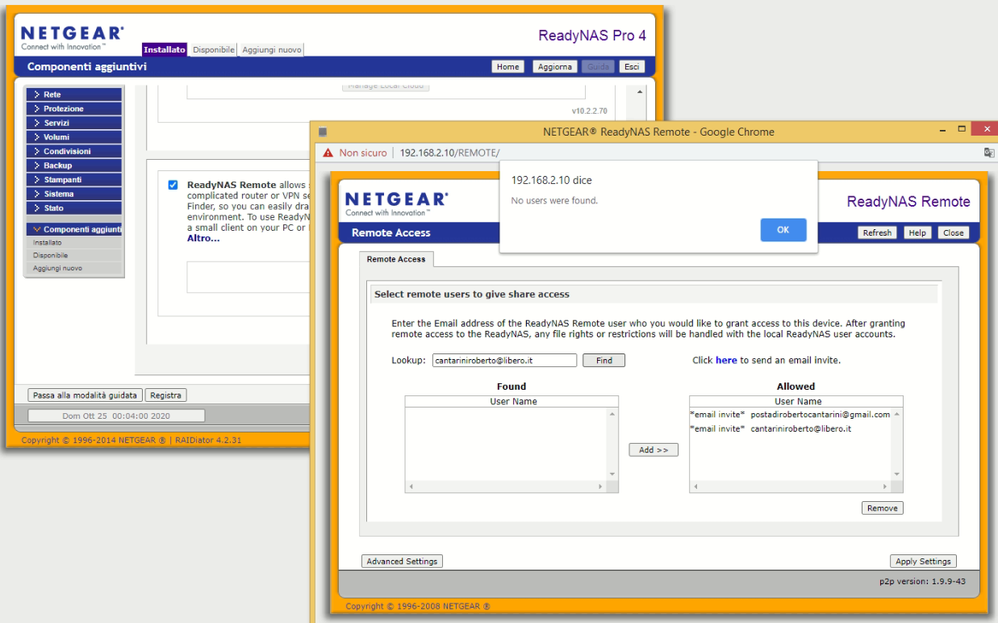Image resolution: width=998 pixels, height=623 pixels.
Task: Click the 'Non sicuro' warning triangle icon
Action: pyautogui.click(x=328, y=153)
